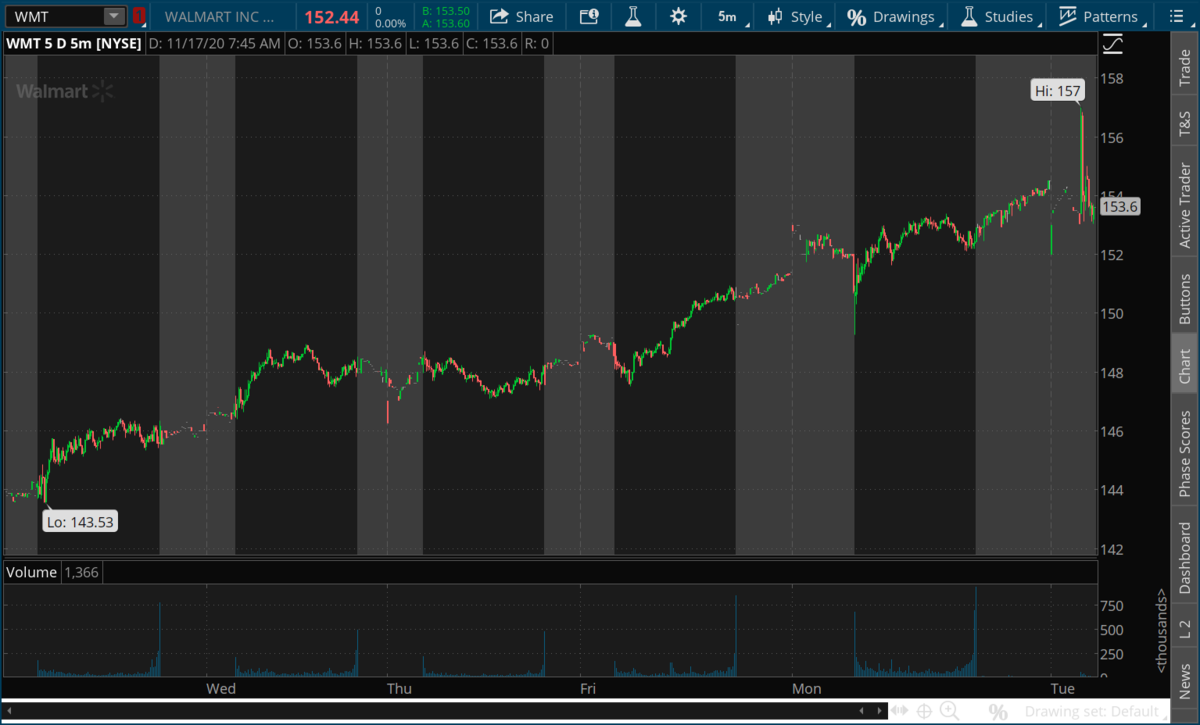This screenshot has height=725, width=1200.
Task: Click the Tue date axis label
Action: click(1062, 689)
